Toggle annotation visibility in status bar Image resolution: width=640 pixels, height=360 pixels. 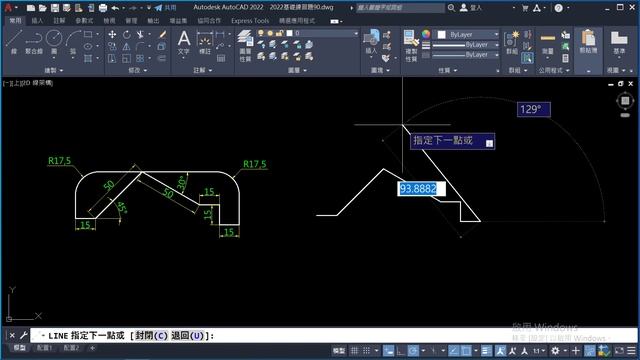pyautogui.click(x=500, y=351)
